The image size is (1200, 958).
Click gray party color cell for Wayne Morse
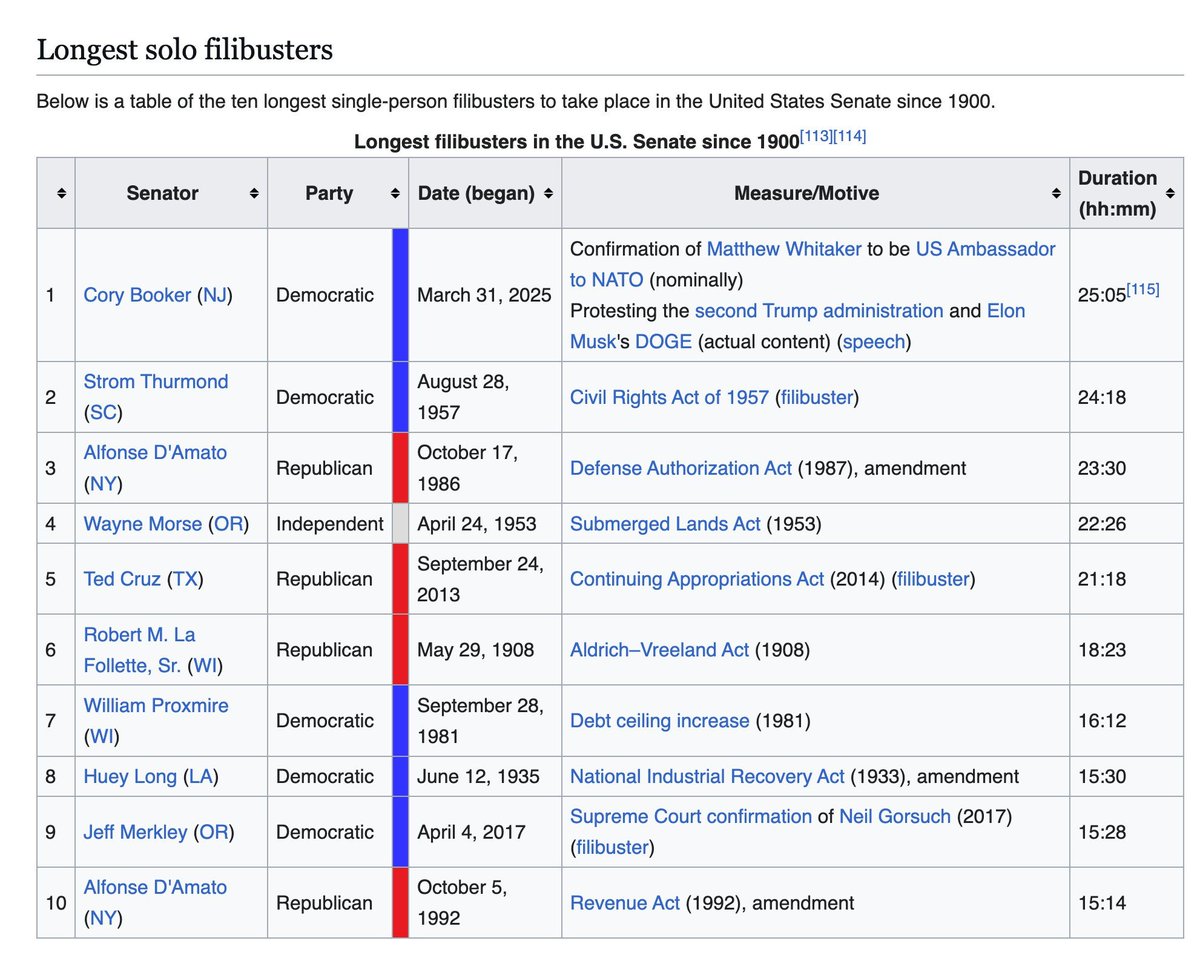[400, 524]
